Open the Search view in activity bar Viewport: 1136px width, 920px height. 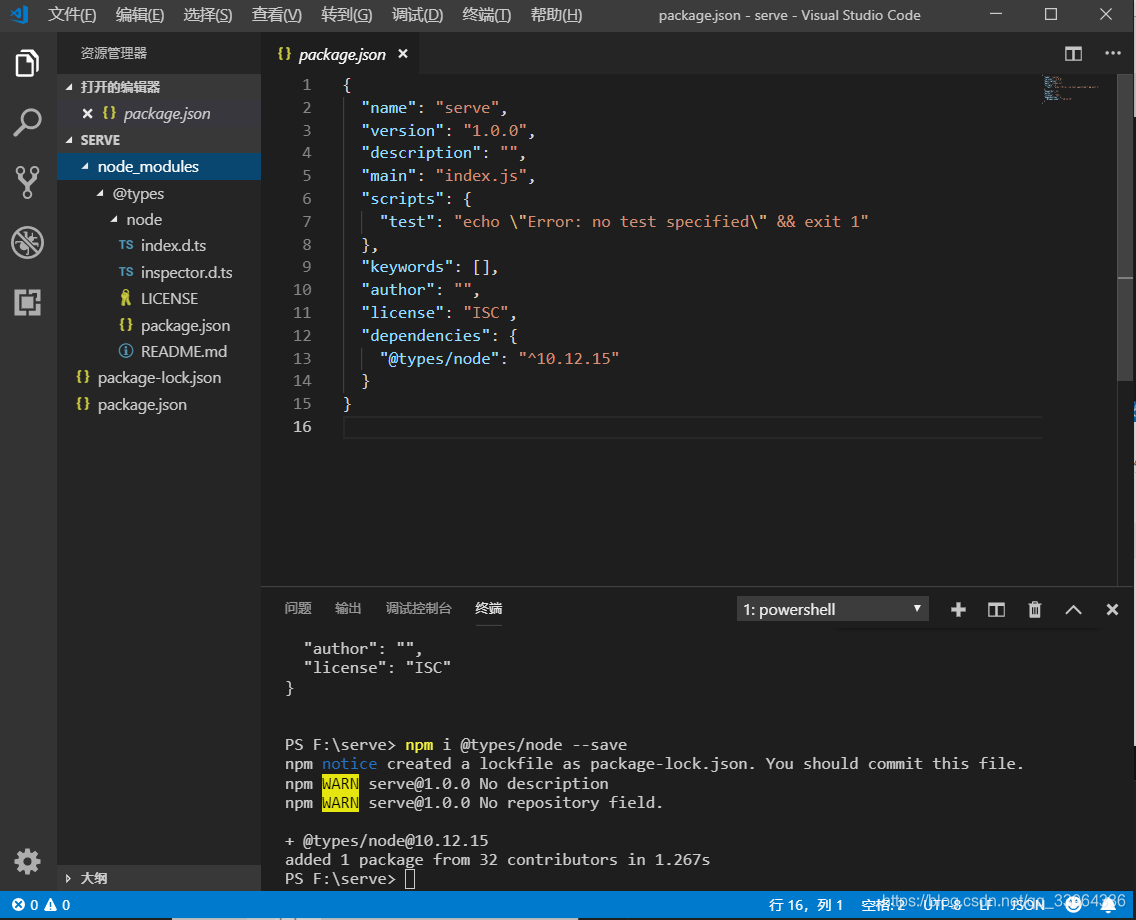[x=28, y=122]
